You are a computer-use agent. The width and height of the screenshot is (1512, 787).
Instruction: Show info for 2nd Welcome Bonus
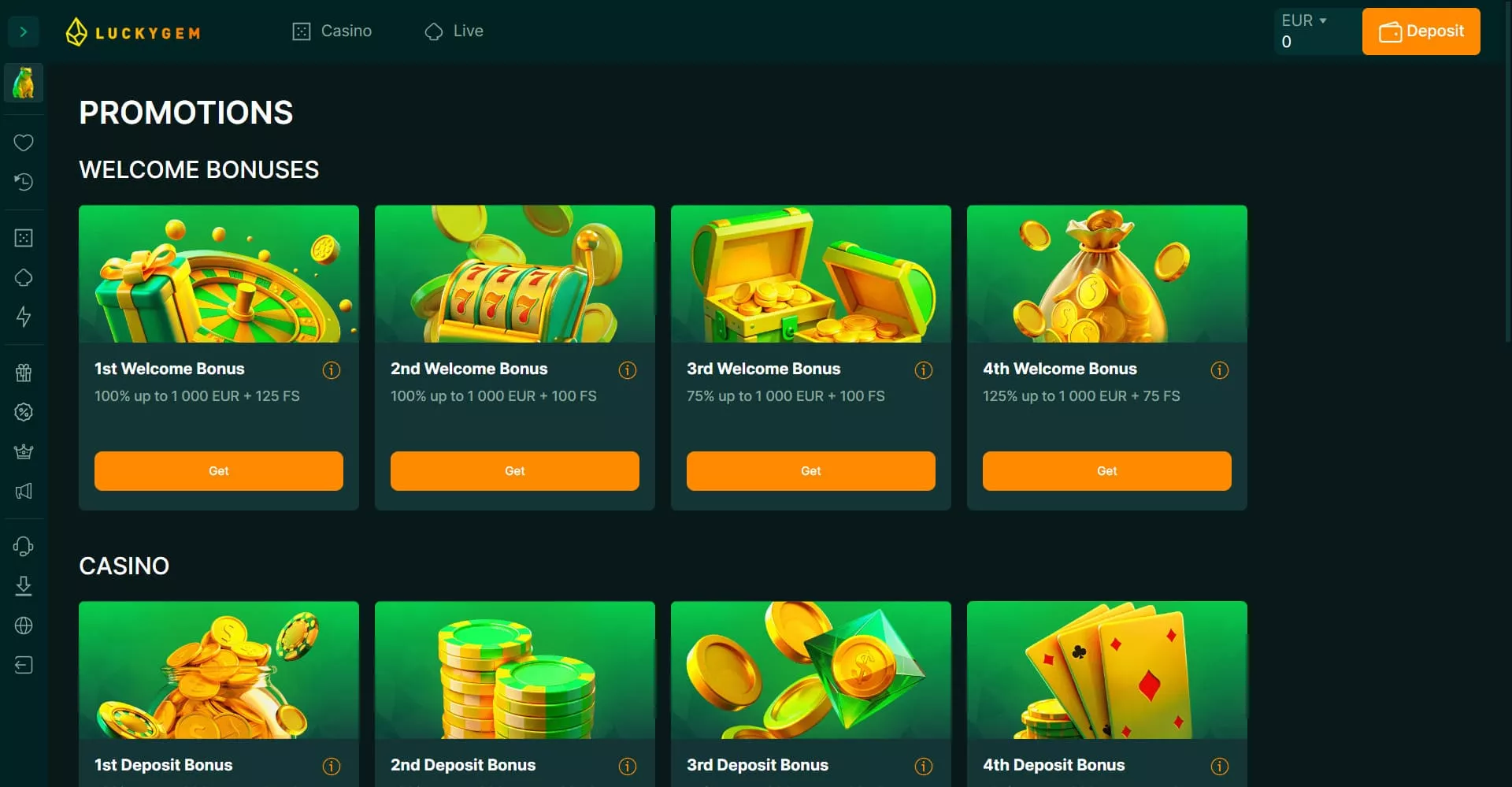click(x=628, y=370)
